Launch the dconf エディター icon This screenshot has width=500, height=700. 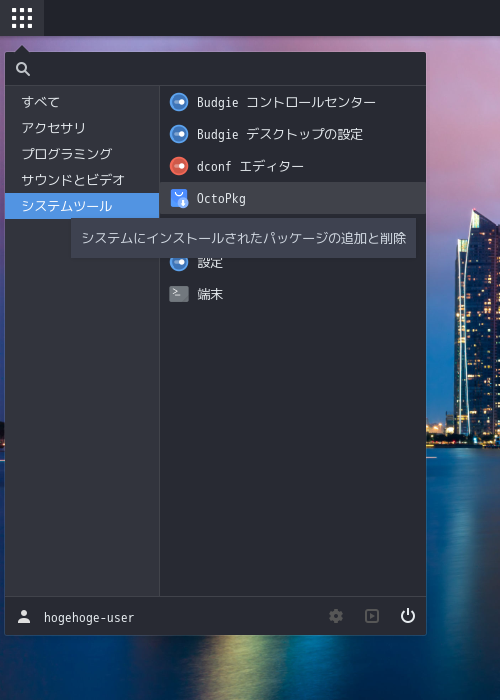[x=179, y=166]
